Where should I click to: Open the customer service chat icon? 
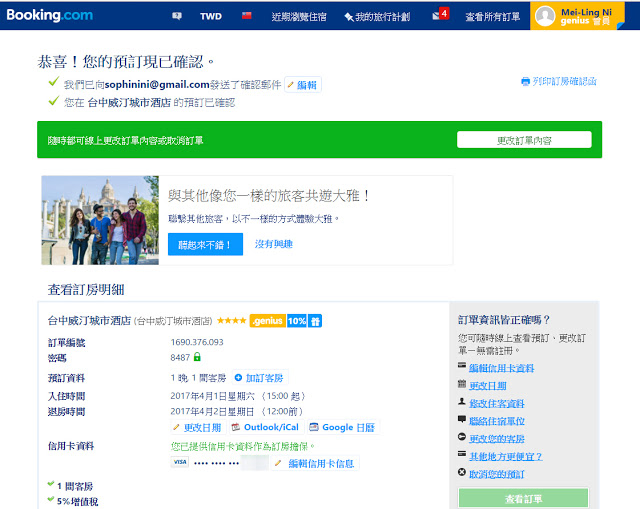click(177, 16)
